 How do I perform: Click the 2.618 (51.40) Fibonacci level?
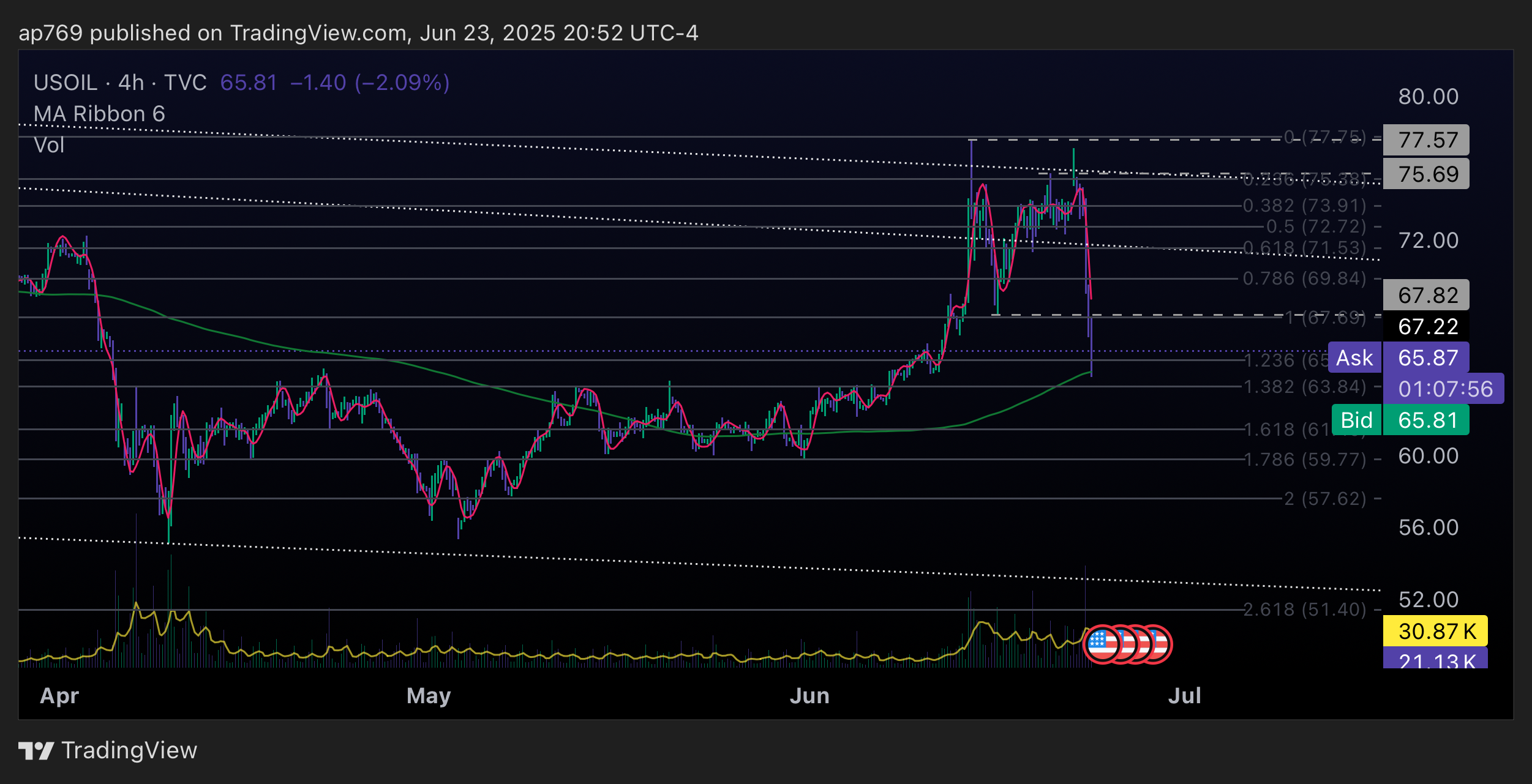tap(1305, 610)
